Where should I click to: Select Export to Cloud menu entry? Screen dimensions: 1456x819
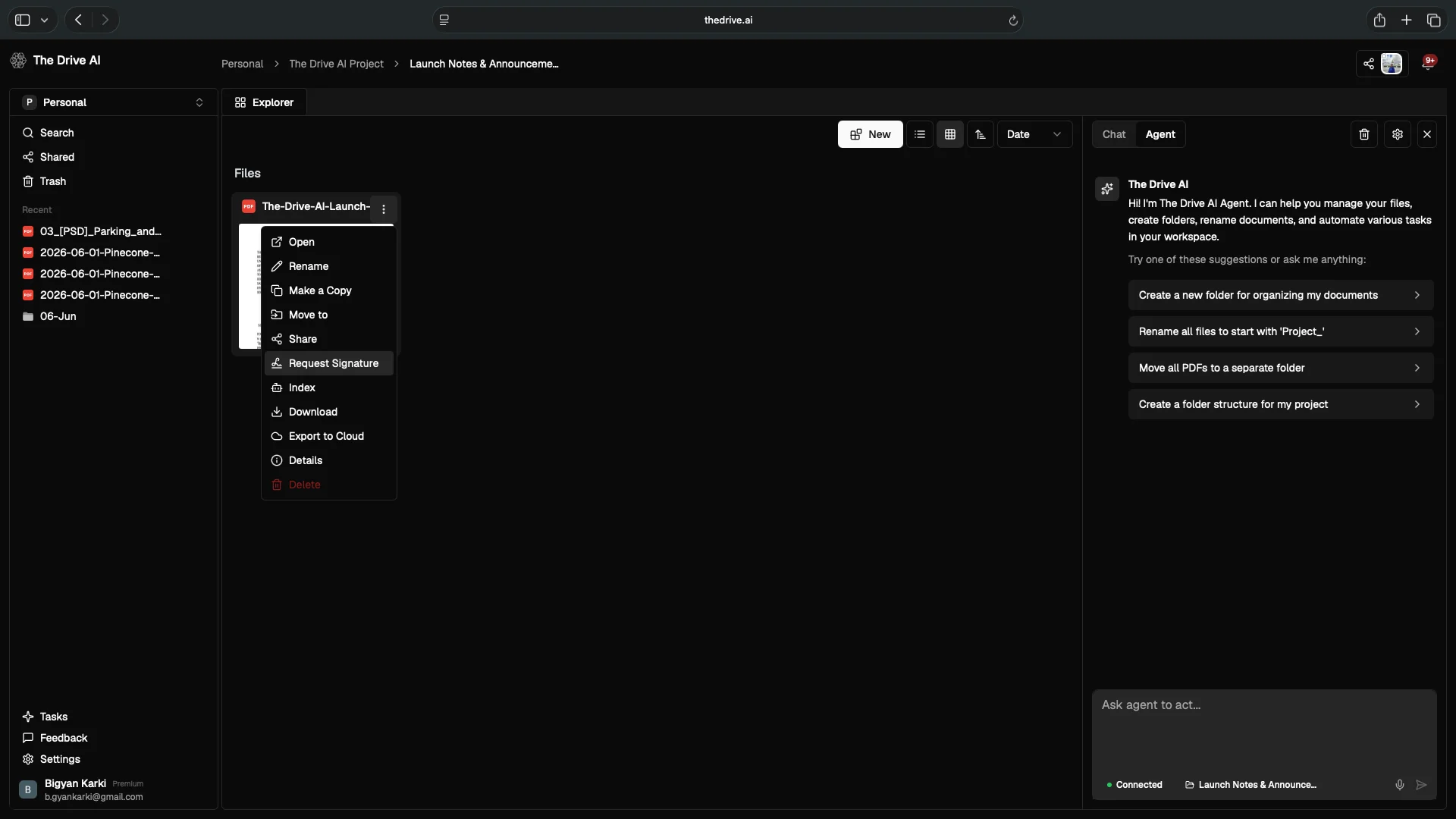click(x=329, y=436)
